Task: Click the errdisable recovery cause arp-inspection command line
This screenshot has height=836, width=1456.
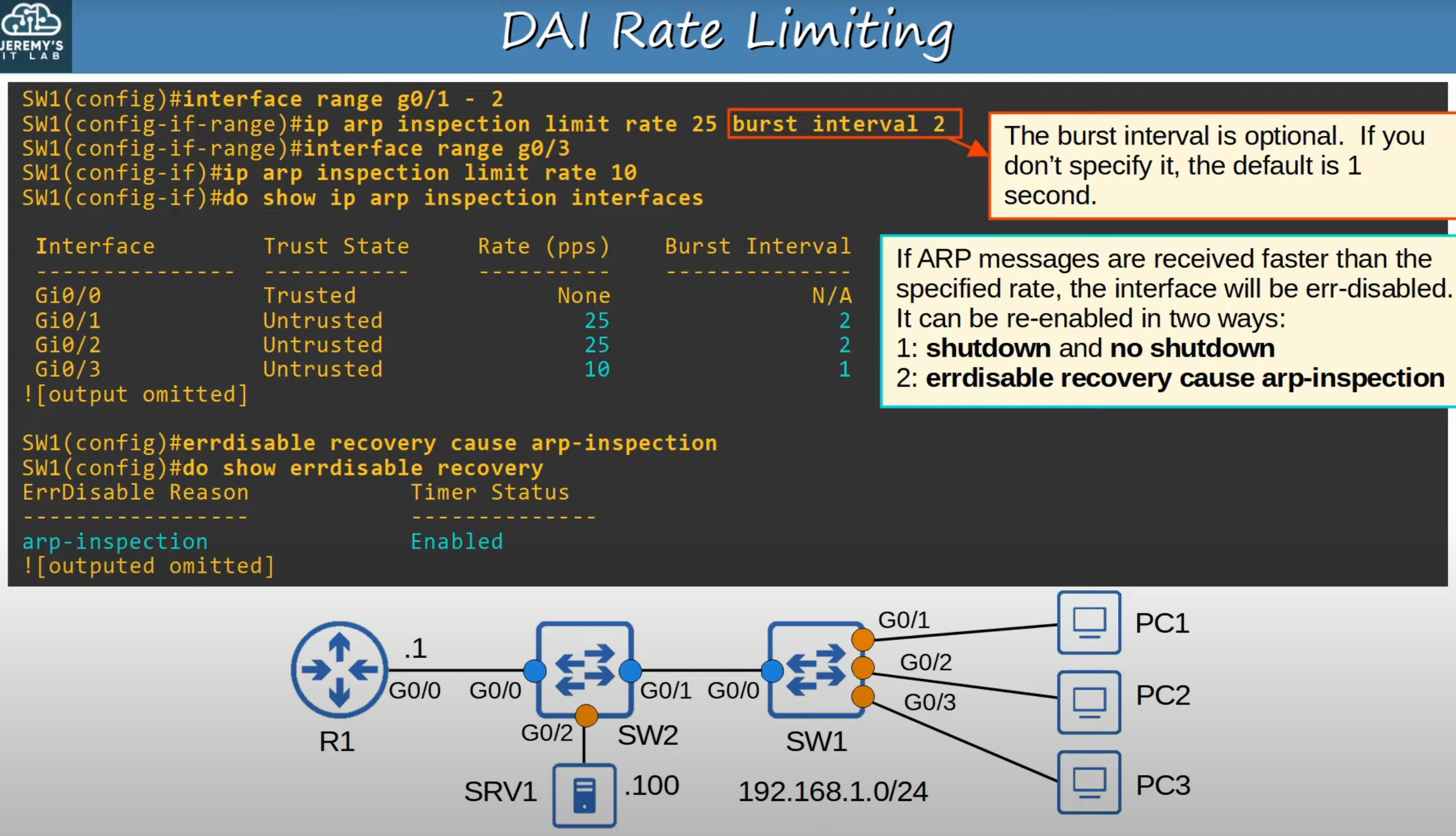Action: [x=370, y=443]
